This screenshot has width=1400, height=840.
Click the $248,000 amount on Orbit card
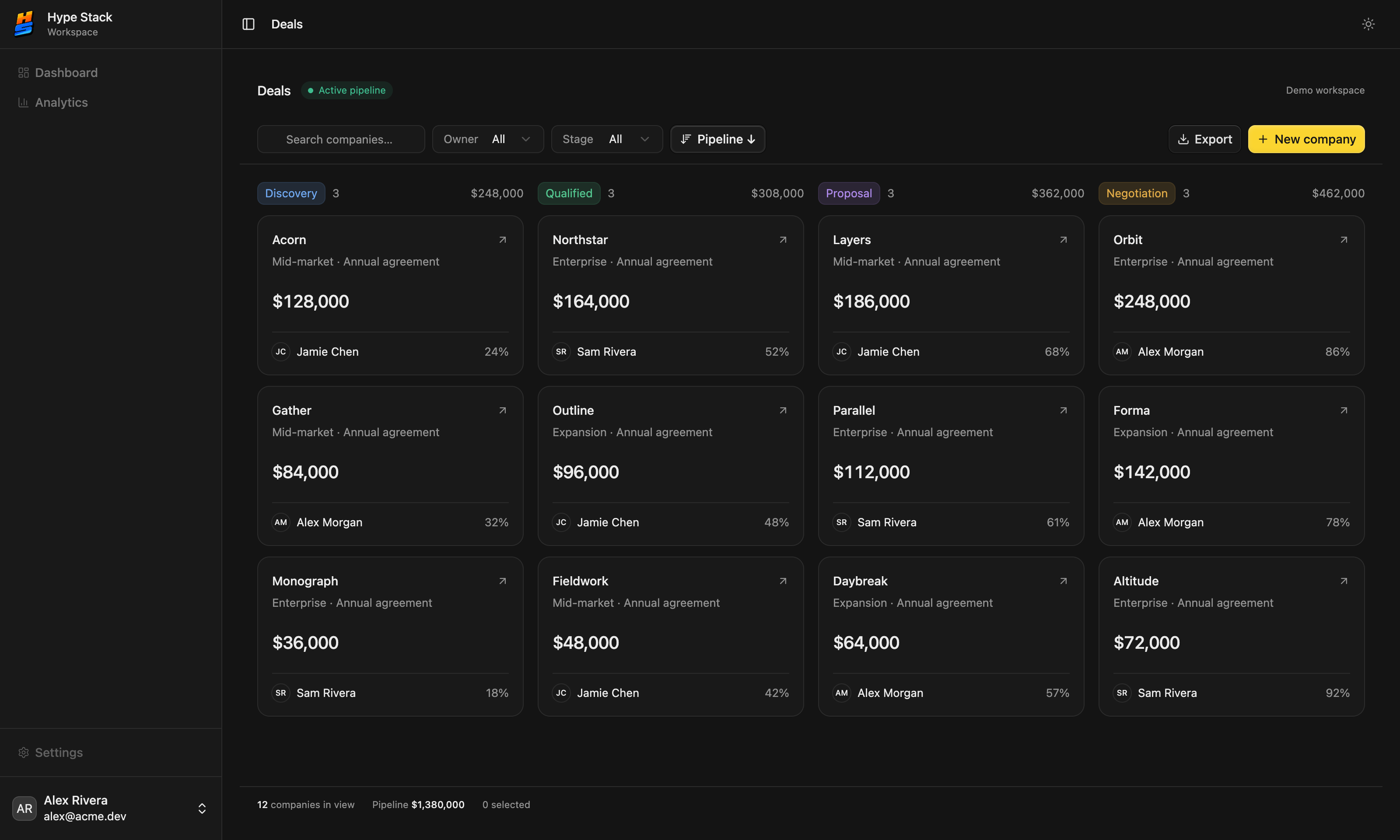click(1151, 301)
